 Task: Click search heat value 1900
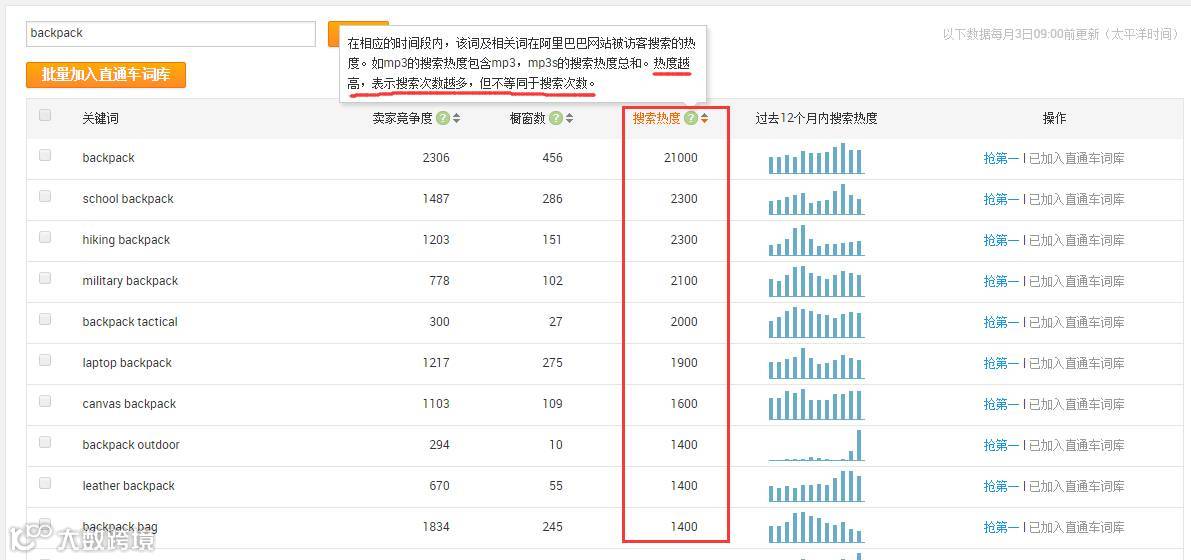(x=684, y=363)
